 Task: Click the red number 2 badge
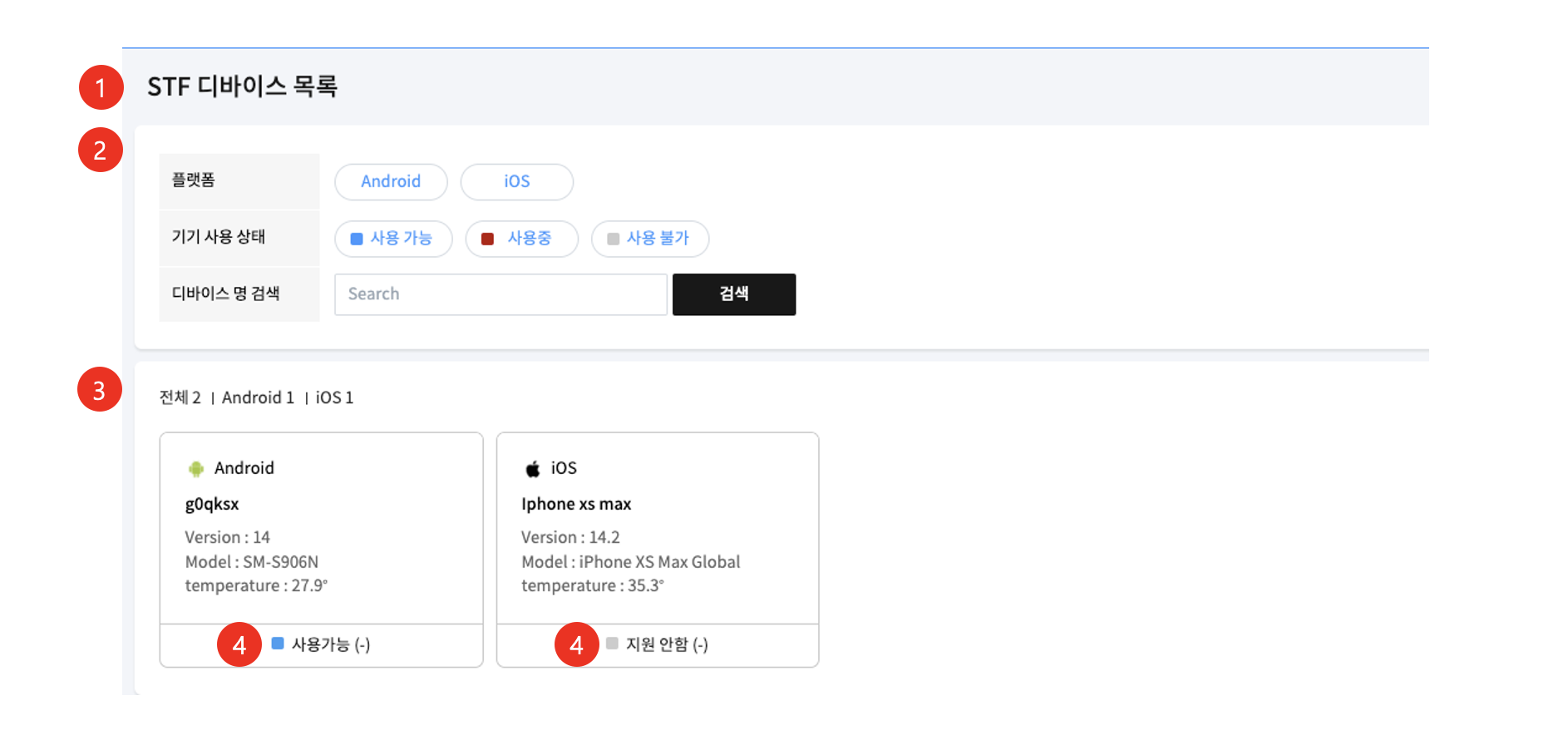point(101,150)
